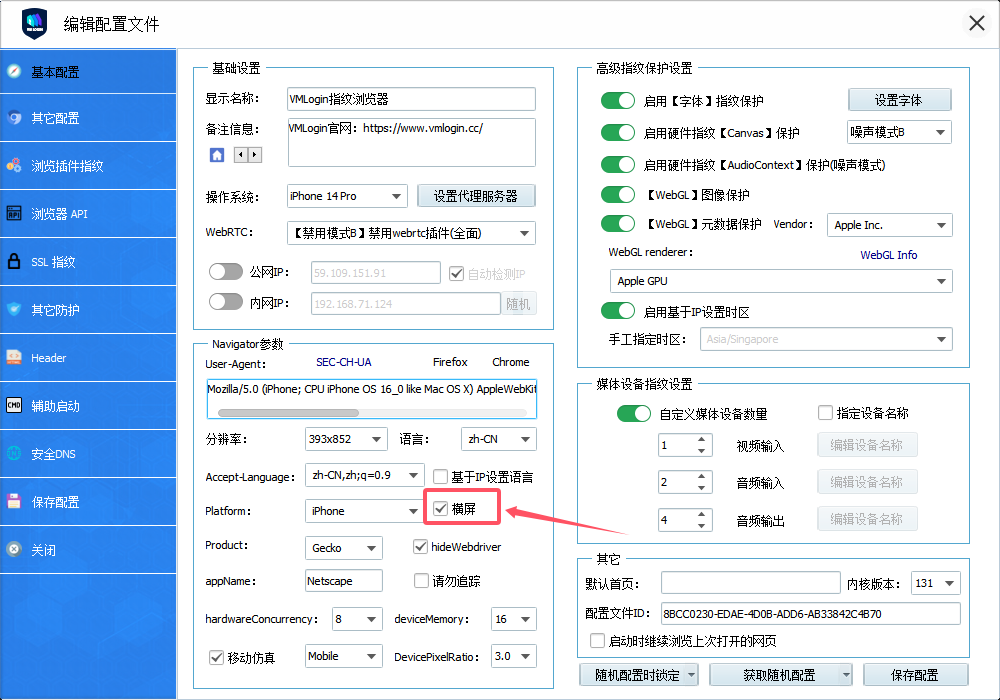
Task: Open the Platform iPhone dropdown
Action: 364,511
